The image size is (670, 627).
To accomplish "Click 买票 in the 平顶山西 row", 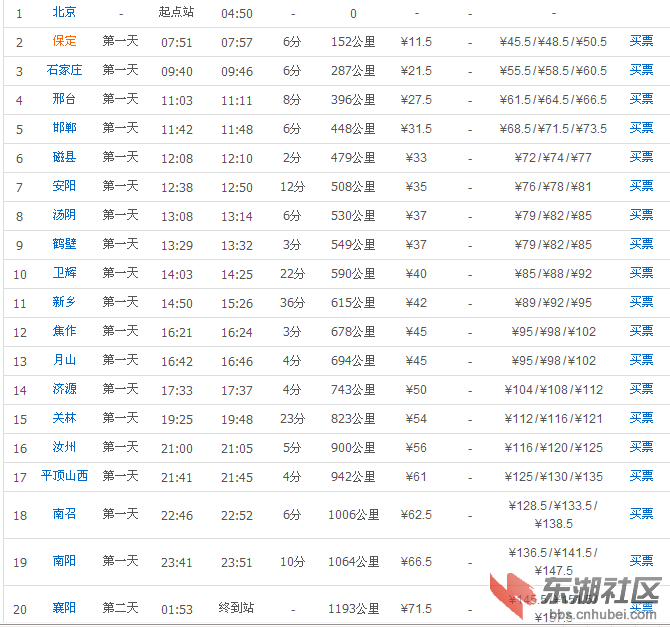I will click(x=641, y=476).
